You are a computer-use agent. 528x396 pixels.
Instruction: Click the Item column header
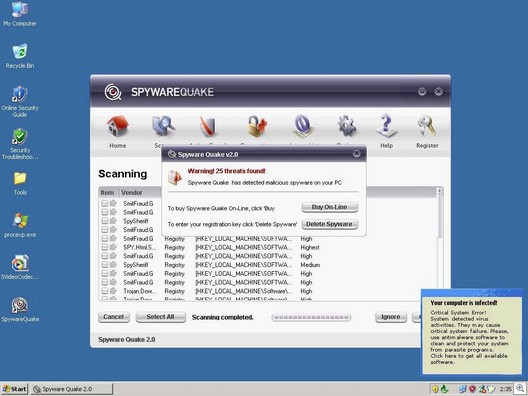click(x=109, y=193)
